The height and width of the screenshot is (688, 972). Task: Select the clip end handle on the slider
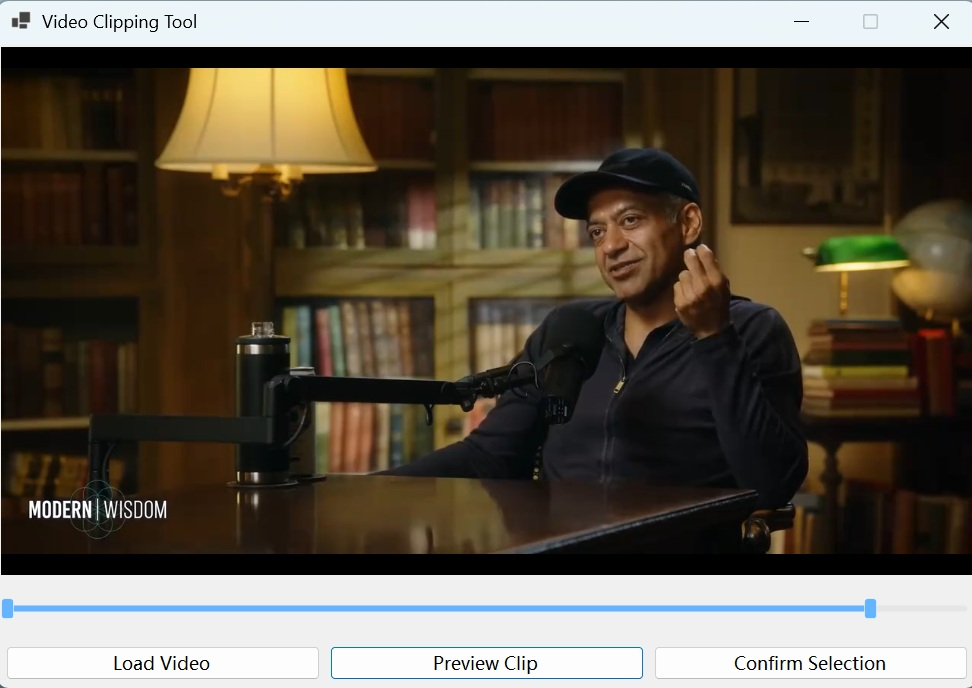(x=870, y=607)
